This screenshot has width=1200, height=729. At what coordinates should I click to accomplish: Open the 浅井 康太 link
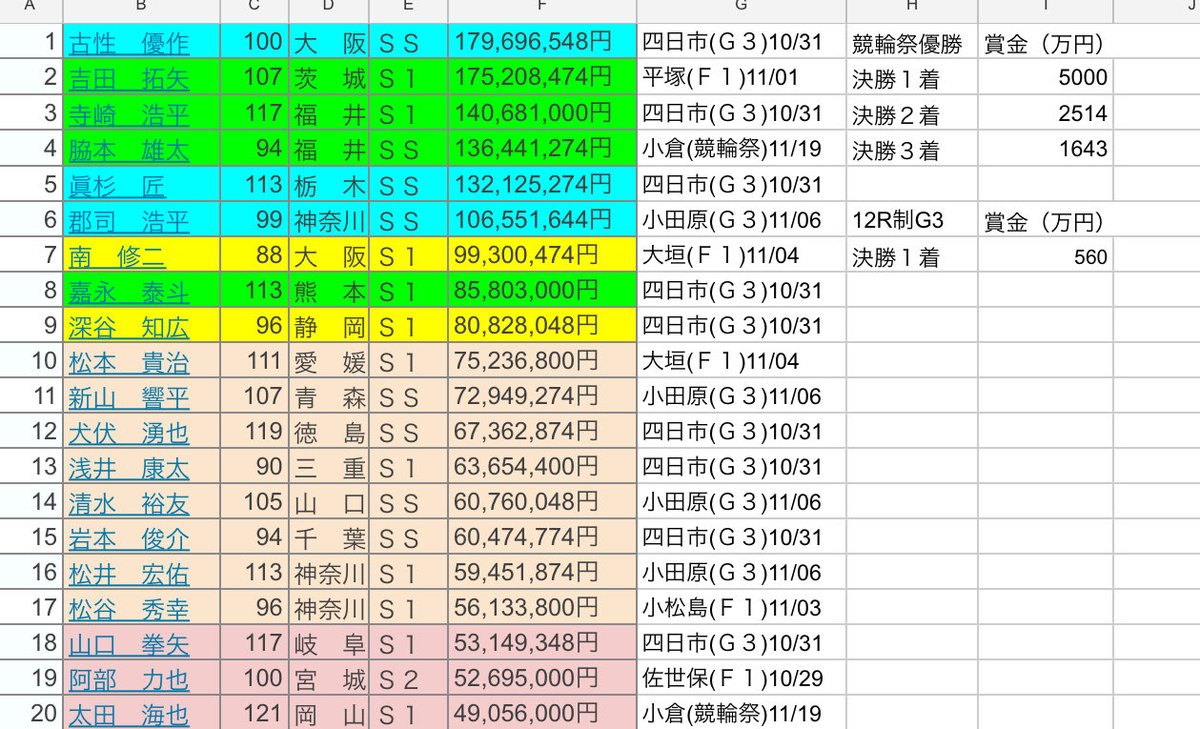click(x=128, y=467)
